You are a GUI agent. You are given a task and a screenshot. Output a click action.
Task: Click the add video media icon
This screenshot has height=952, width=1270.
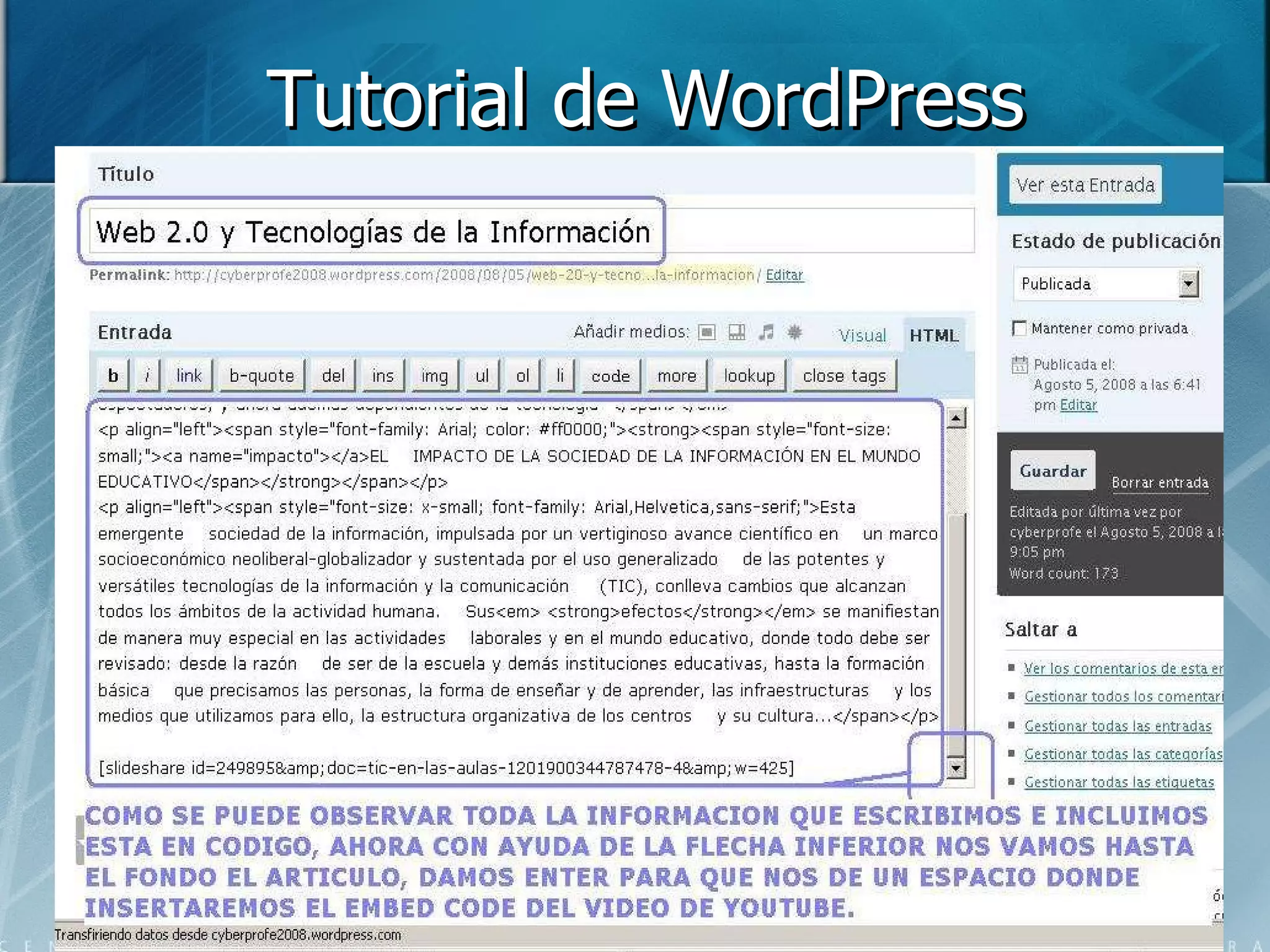pyautogui.click(x=736, y=333)
